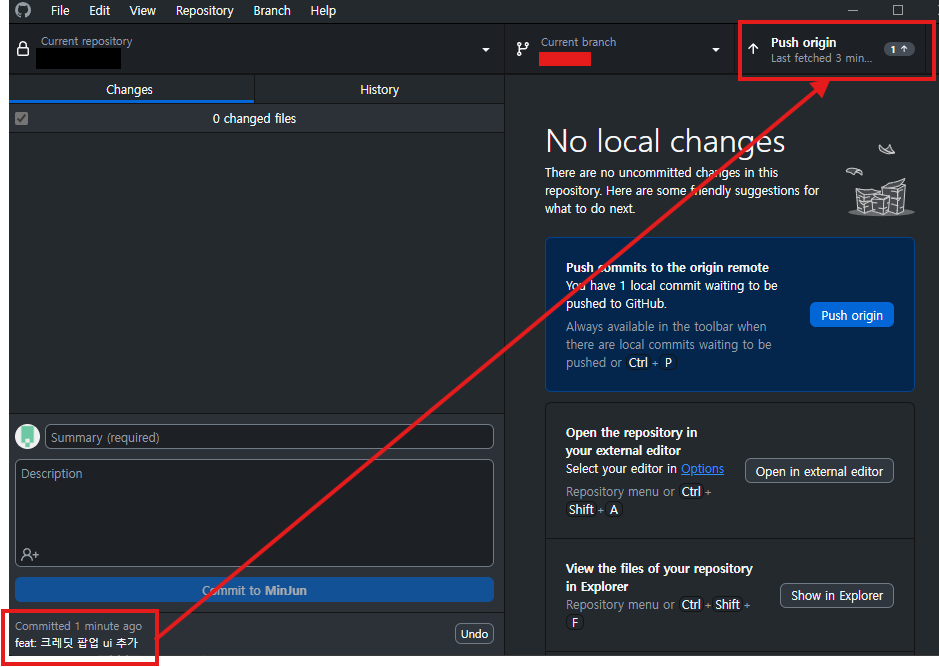
Task: Click Show in Explorer button
Action: [837, 595]
